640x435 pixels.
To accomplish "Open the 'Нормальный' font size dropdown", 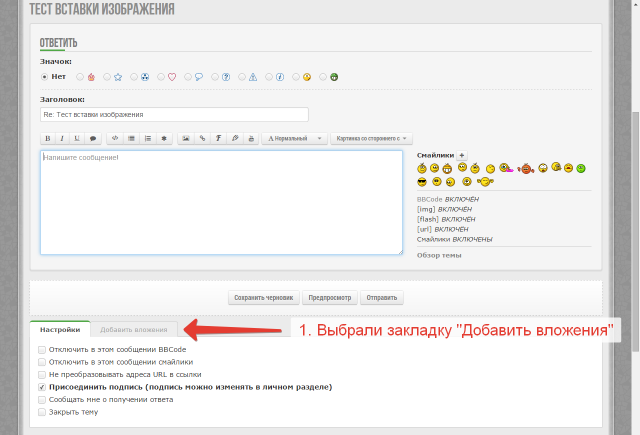I will 294,138.
